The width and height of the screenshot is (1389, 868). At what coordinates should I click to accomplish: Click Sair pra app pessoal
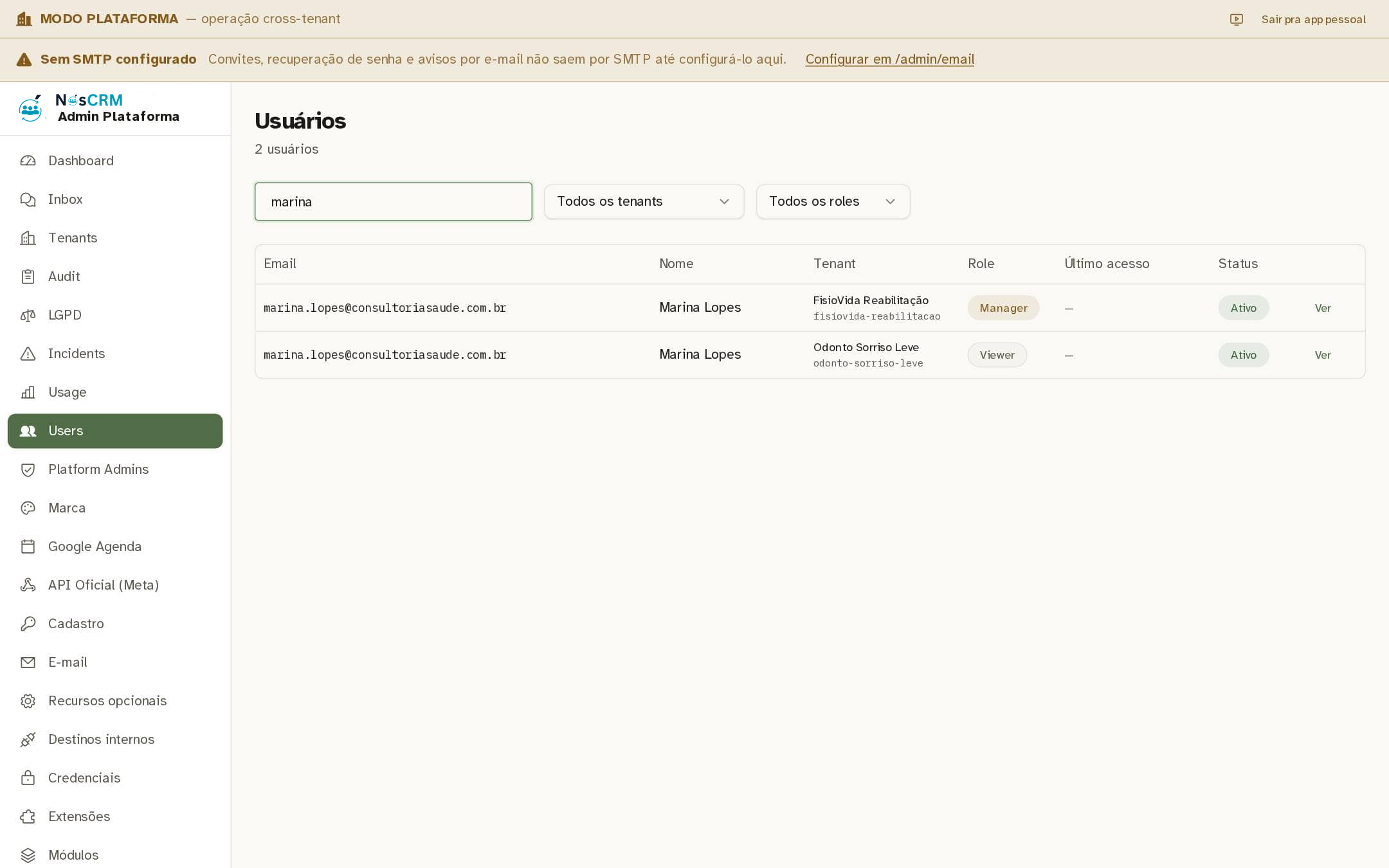(1313, 19)
